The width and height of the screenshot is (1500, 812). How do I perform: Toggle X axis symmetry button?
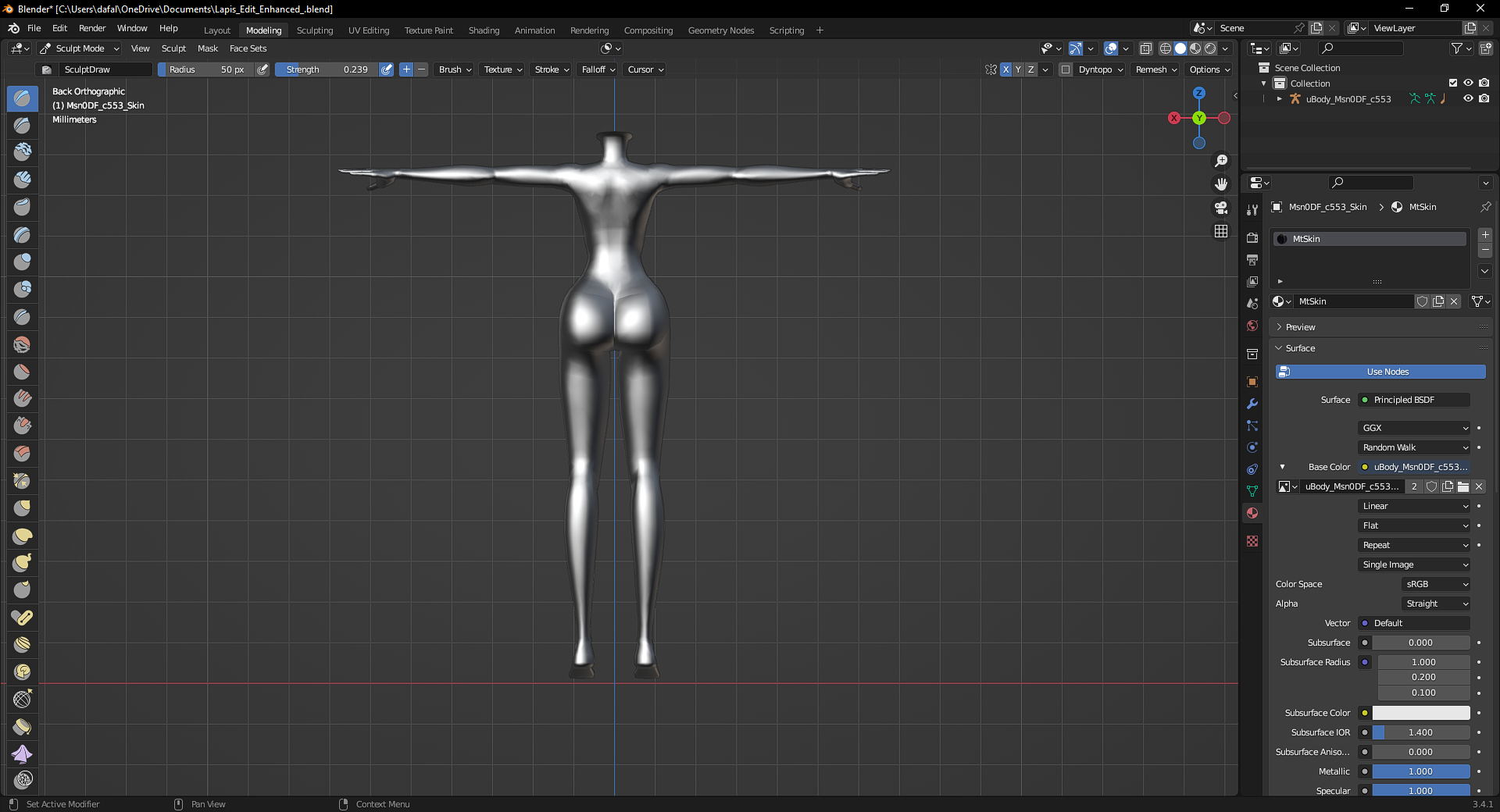pos(1006,69)
